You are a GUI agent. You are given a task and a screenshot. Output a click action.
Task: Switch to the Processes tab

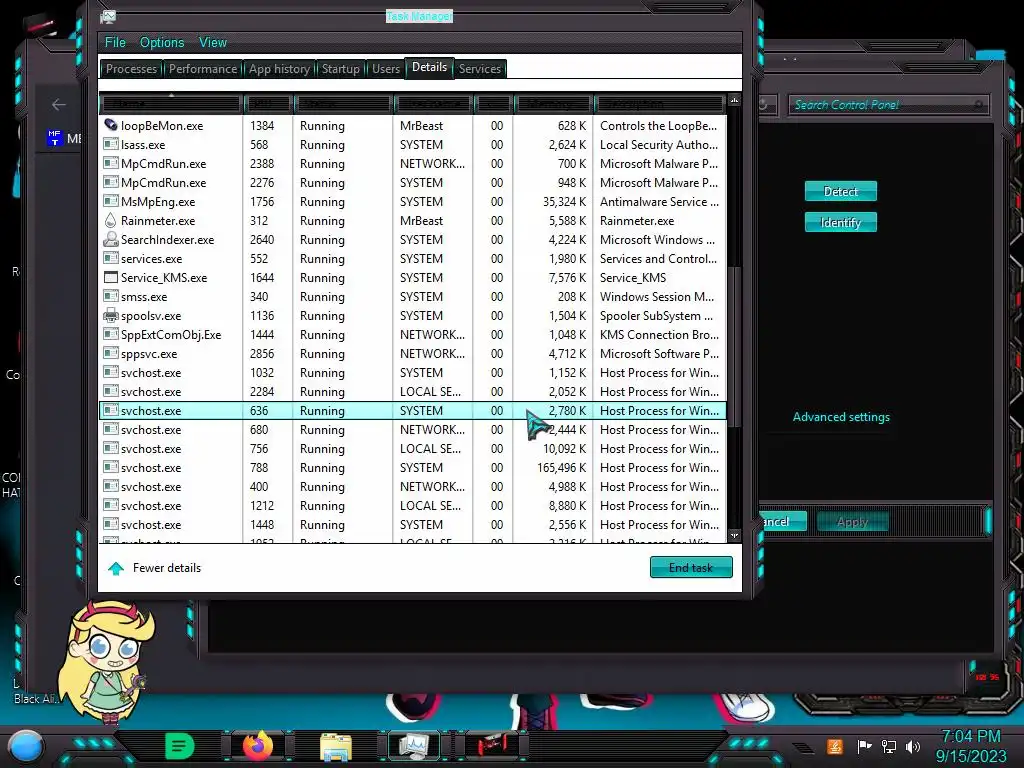(x=131, y=69)
